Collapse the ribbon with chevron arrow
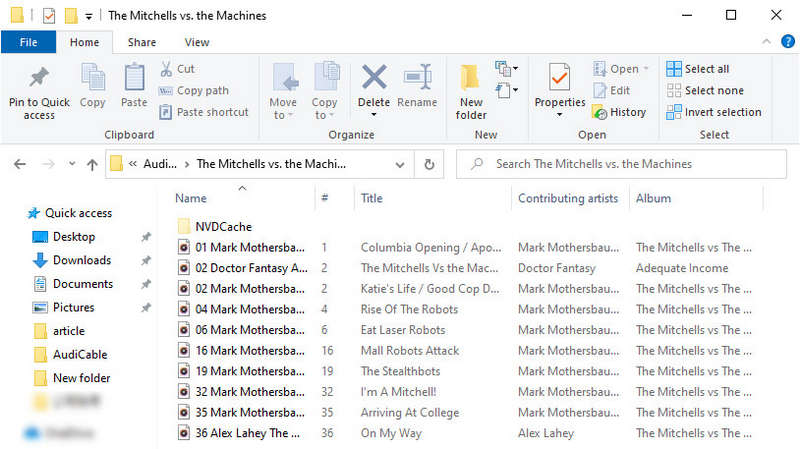Screen dimensions: 800x449 coord(766,41)
